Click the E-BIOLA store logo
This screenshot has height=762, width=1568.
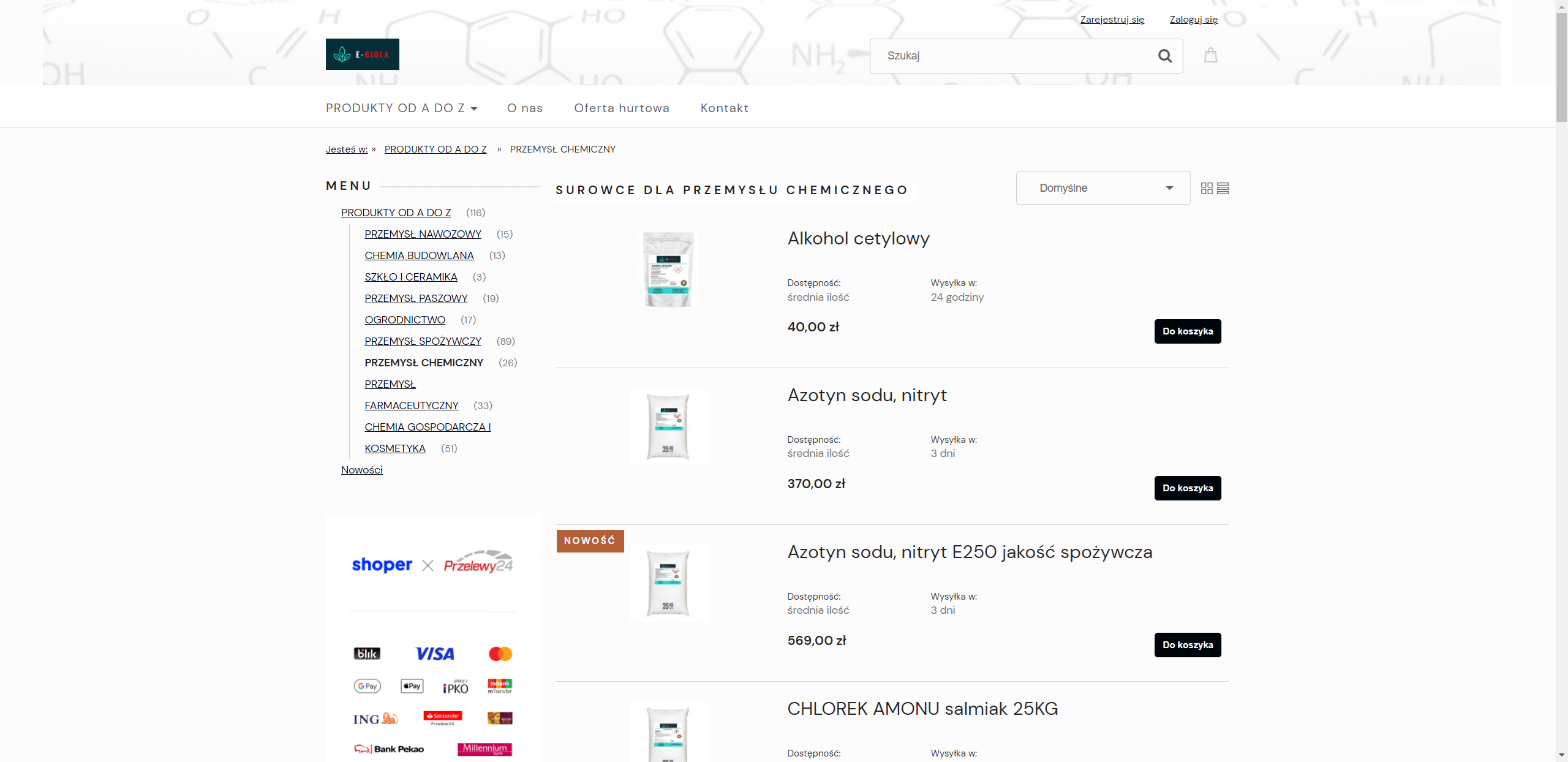tap(362, 54)
